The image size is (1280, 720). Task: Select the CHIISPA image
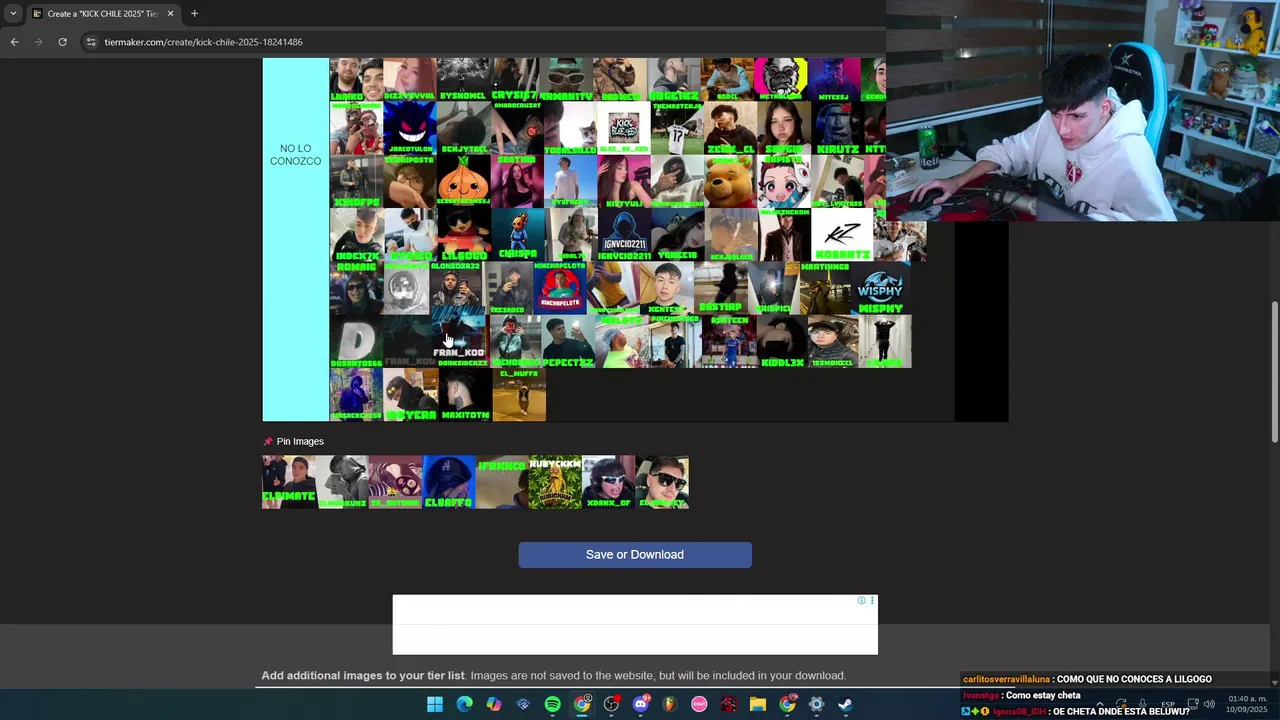tap(517, 235)
